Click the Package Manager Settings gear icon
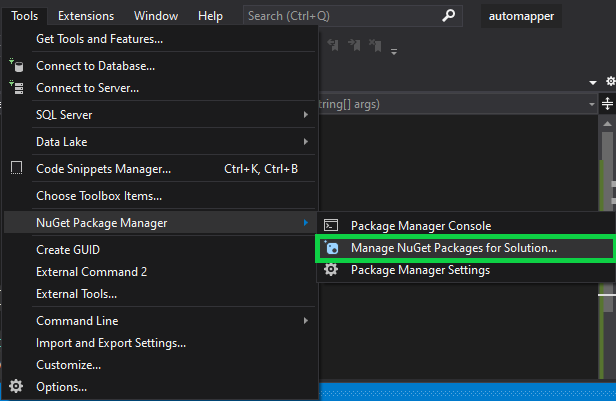616x401 pixels. tap(331, 269)
